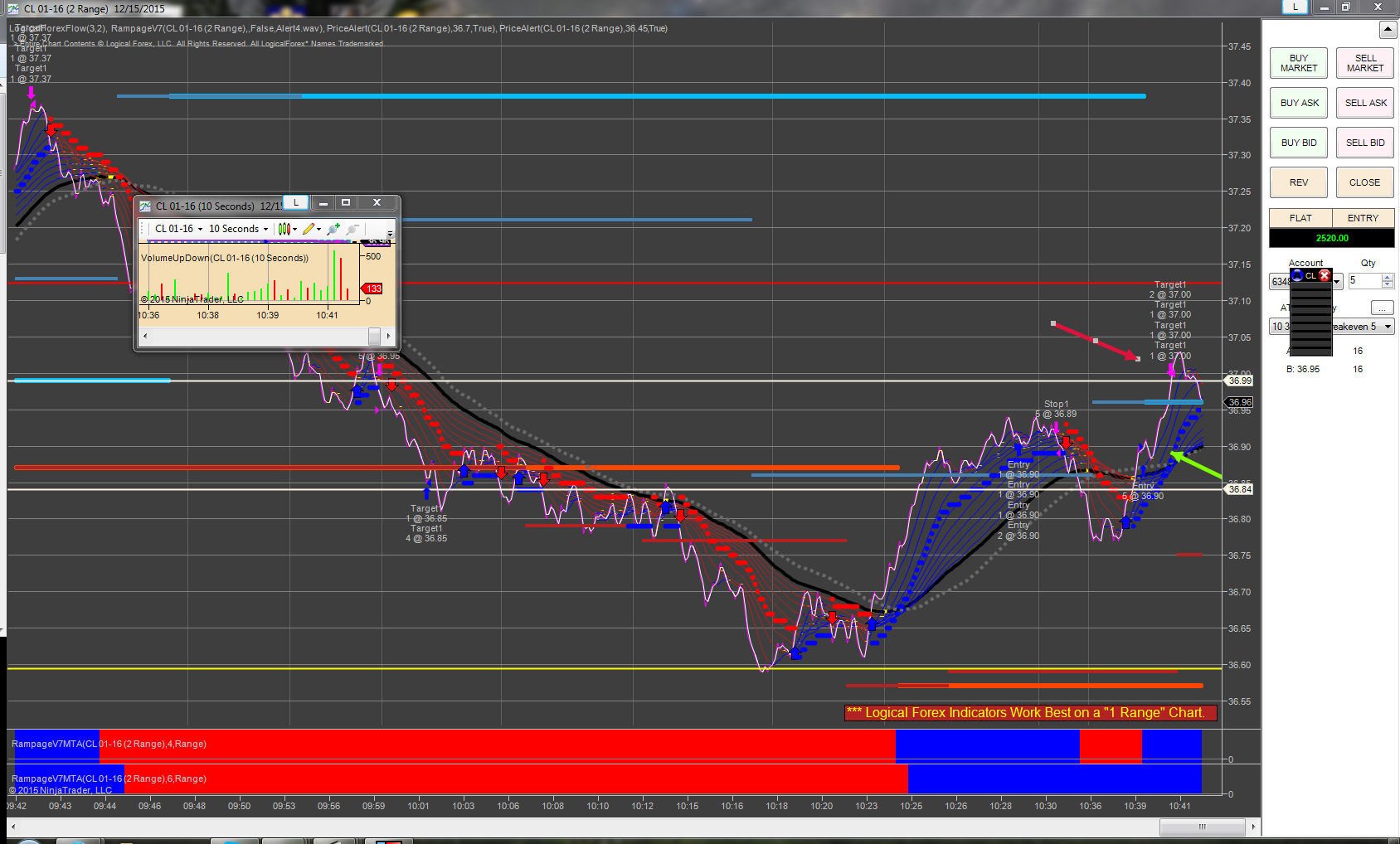This screenshot has width=1400, height=844.
Task: Open the ATM strategy dropdown
Action: [x=1388, y=327]
